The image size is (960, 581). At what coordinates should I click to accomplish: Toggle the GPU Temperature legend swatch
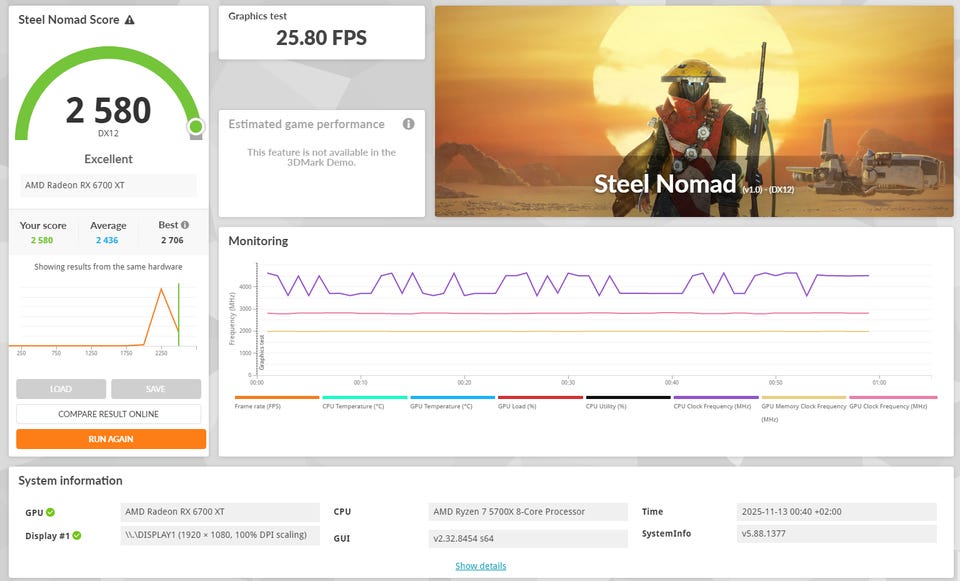coord(452,397)
